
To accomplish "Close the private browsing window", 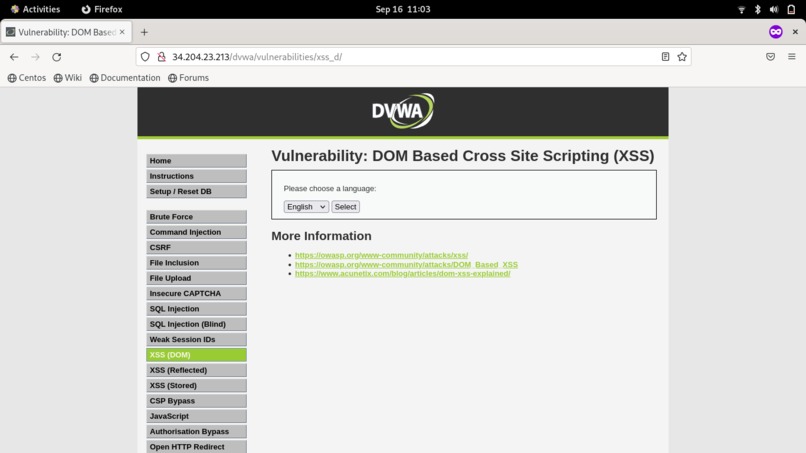I will (x=795, y=32).
